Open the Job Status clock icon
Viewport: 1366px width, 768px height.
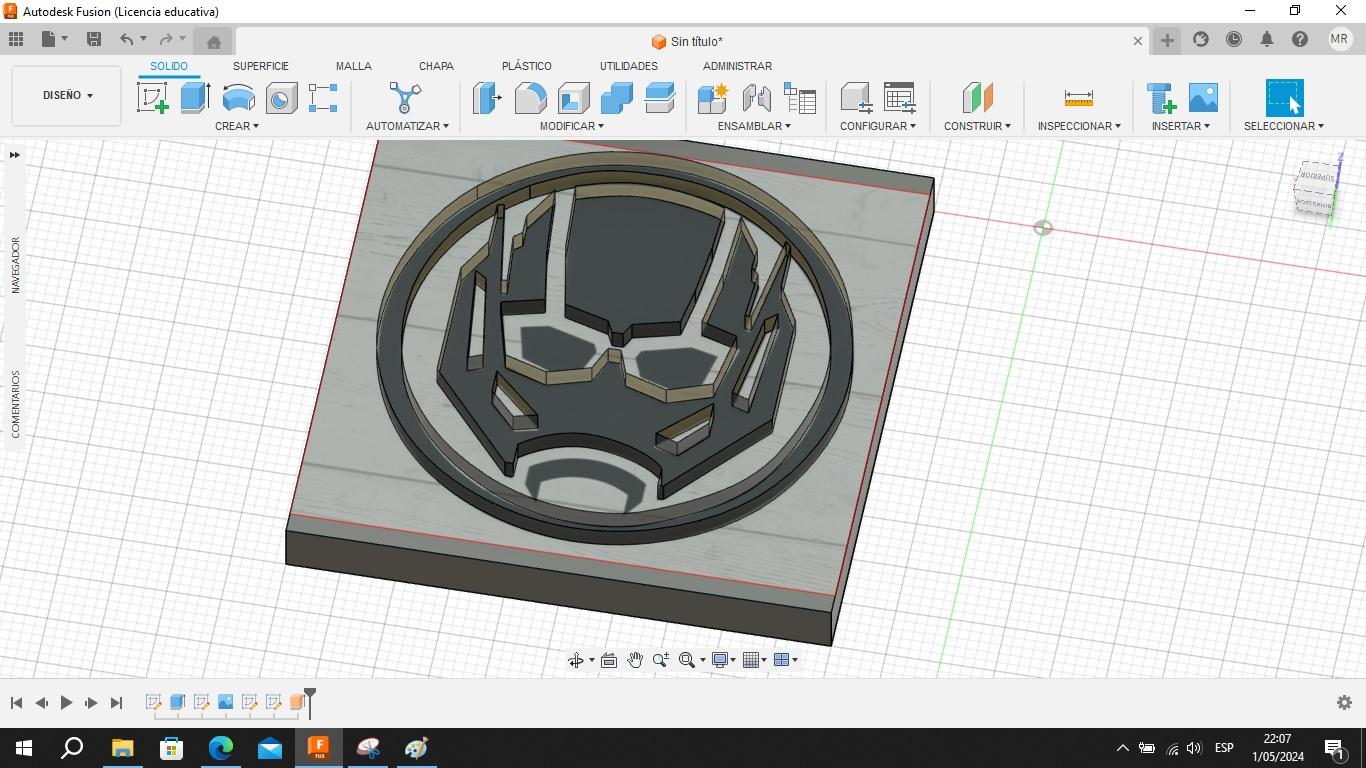pos(1234,39)
